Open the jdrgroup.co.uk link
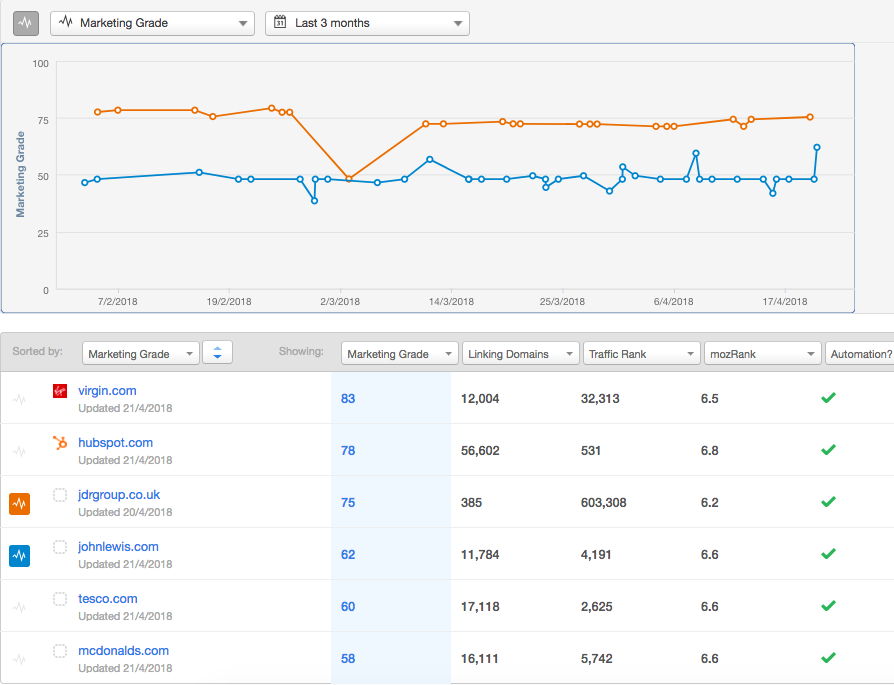The width and height of the screenshot is (894, 685). click(119, 495)
